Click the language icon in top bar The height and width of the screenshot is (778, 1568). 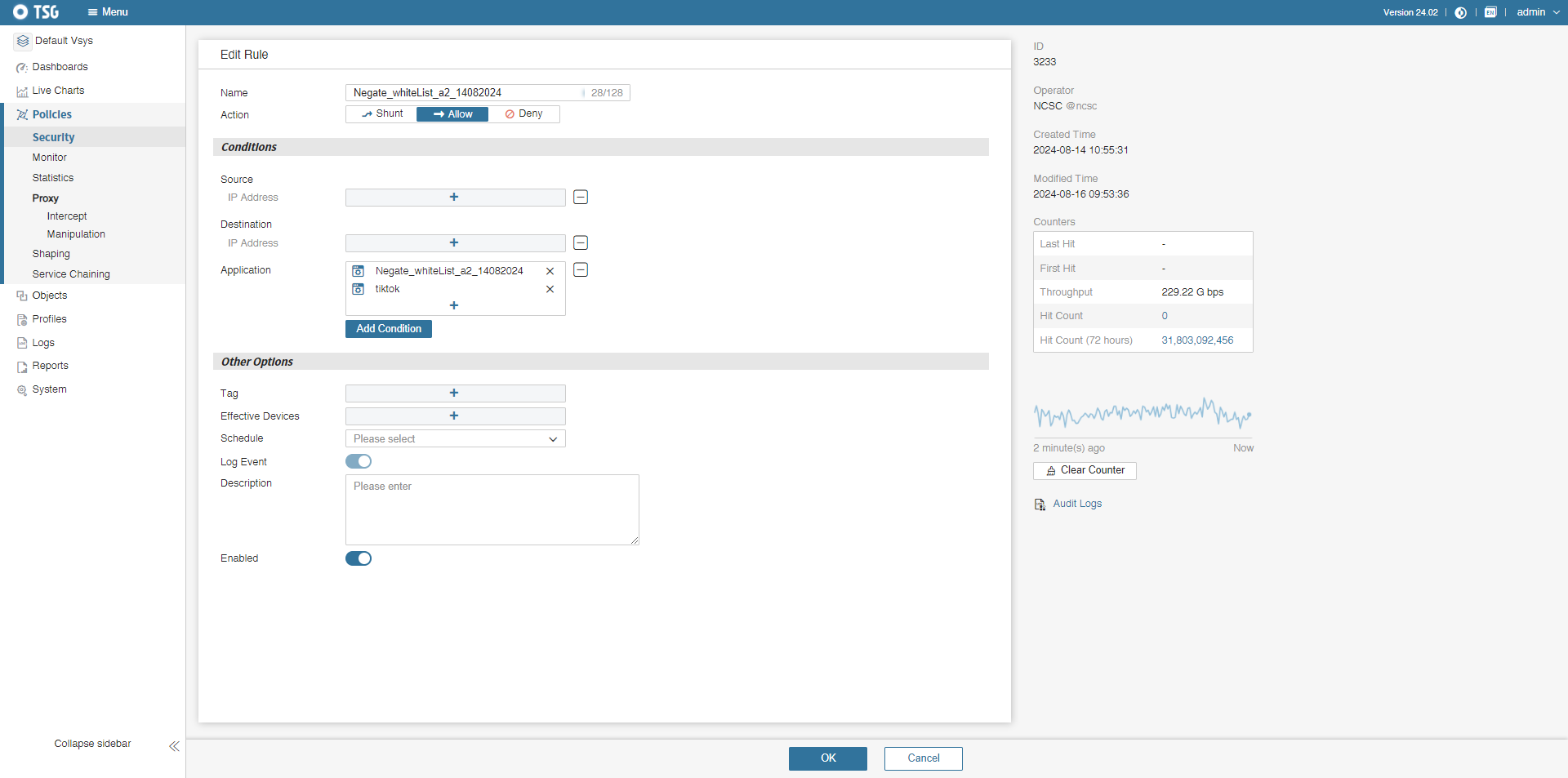(x=1490, y=12)
